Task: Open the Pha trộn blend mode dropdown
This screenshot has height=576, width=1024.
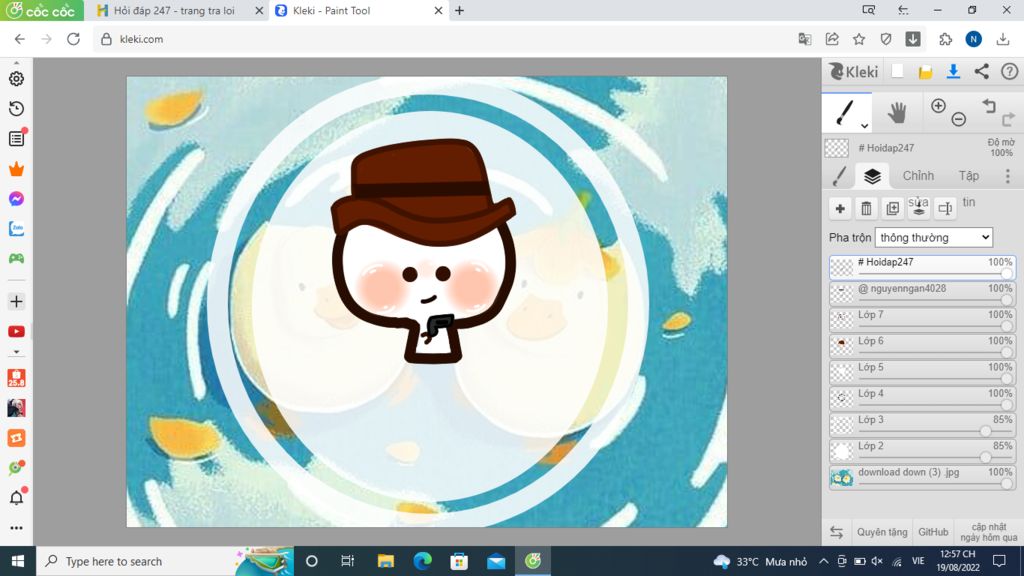Action: 933,237
